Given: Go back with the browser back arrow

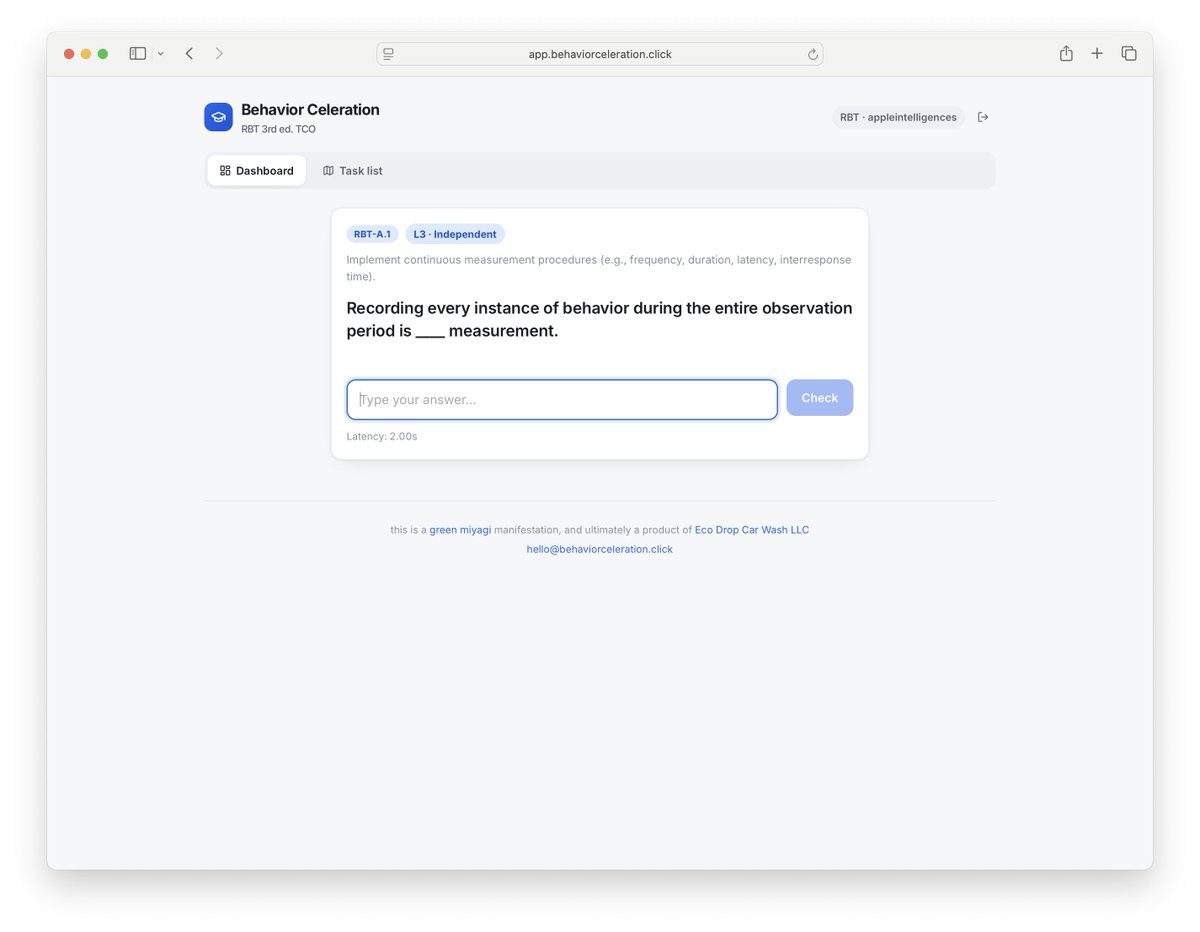Looking at the screenshot, I should click(x=189, y=53).
